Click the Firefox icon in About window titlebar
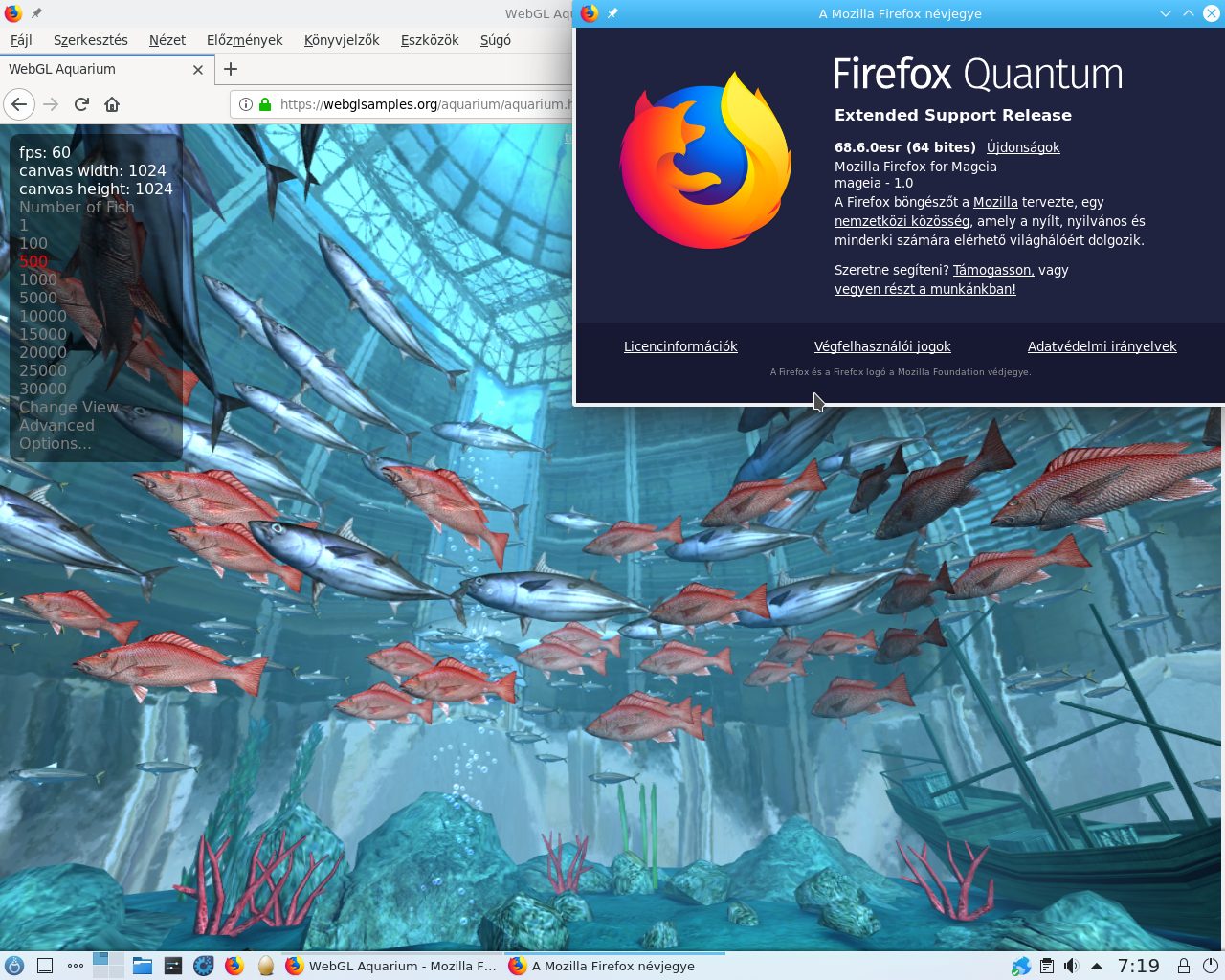 pyautogui.click(x=590, y=13)
